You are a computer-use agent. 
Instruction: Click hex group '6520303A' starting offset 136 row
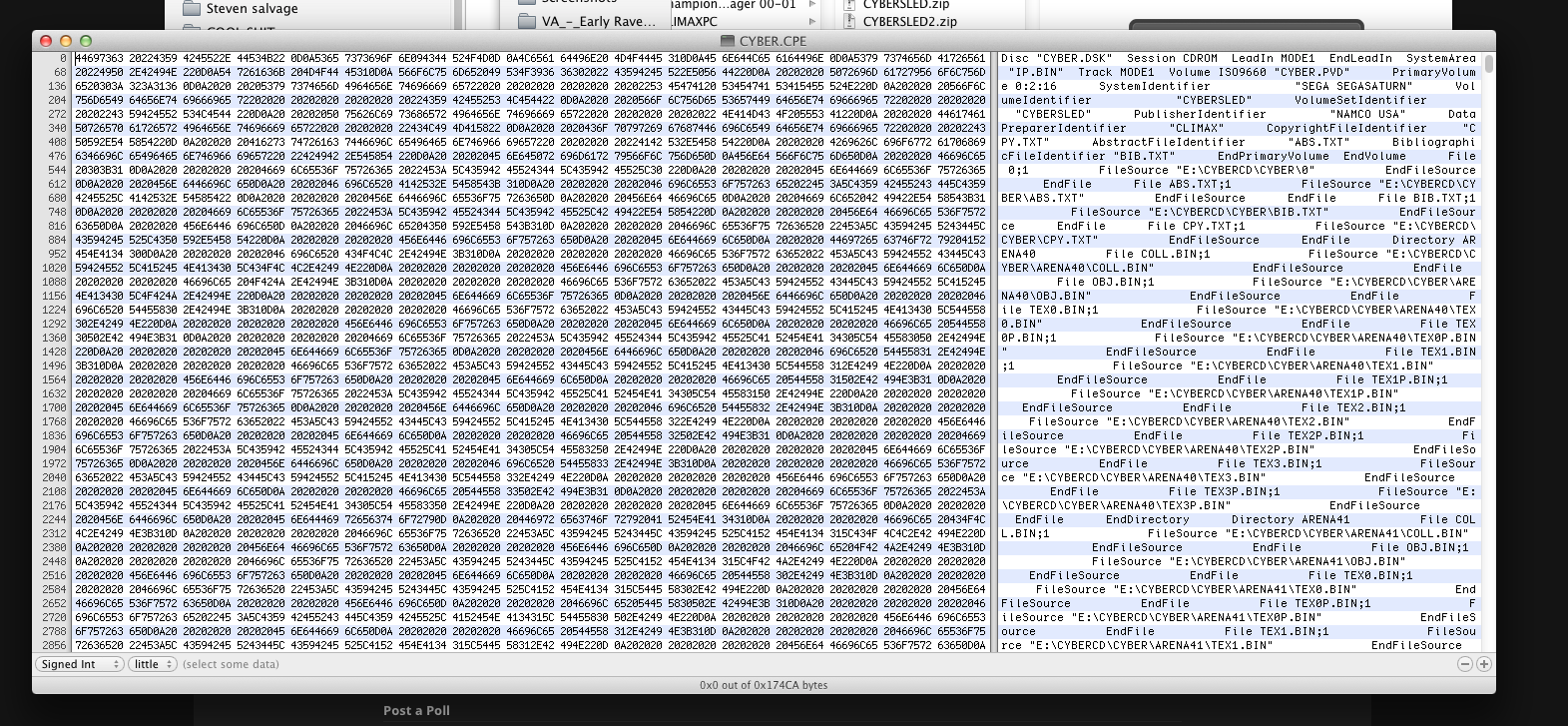pos(100,87)
